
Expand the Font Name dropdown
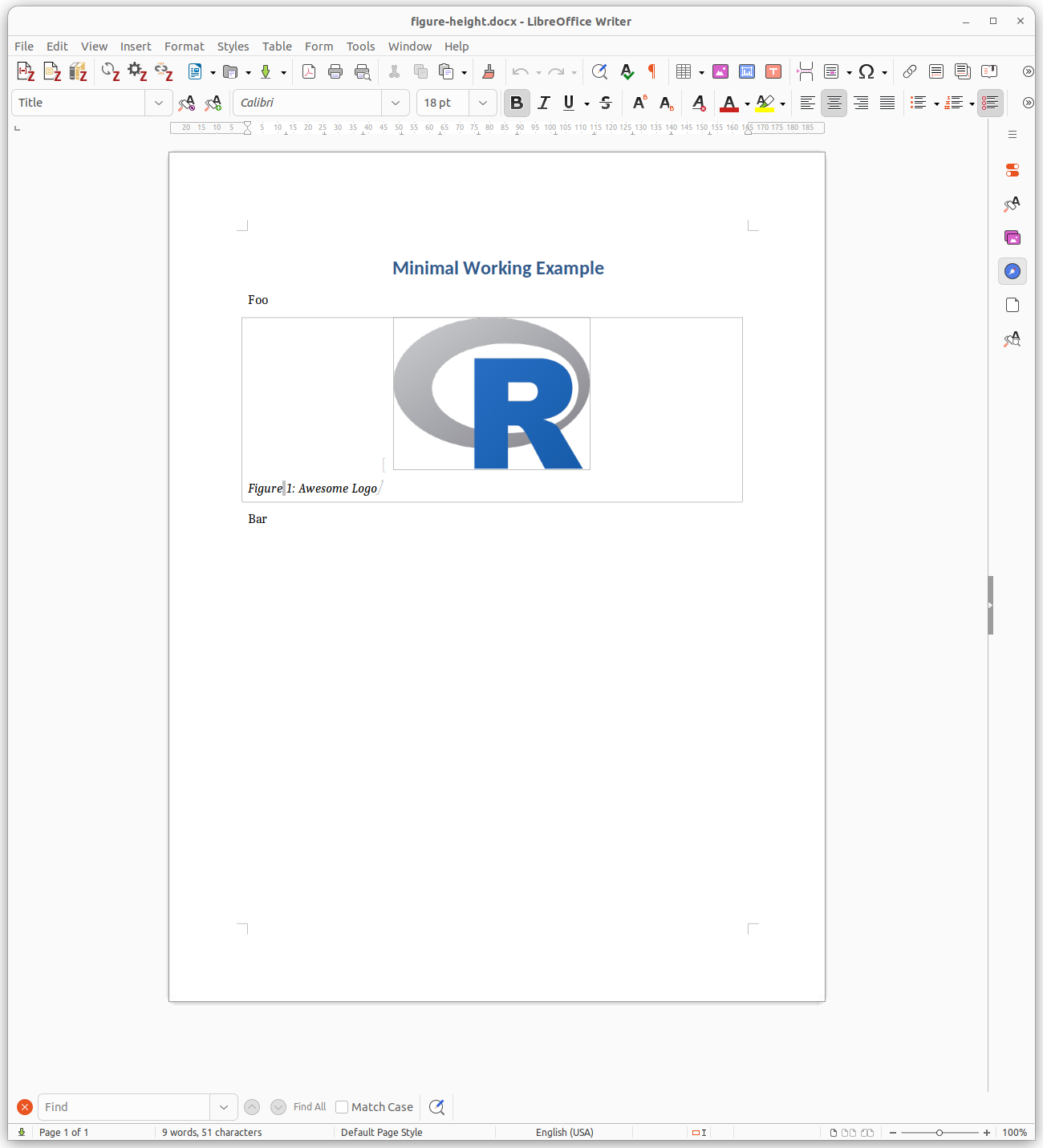(x=396, y=103)
